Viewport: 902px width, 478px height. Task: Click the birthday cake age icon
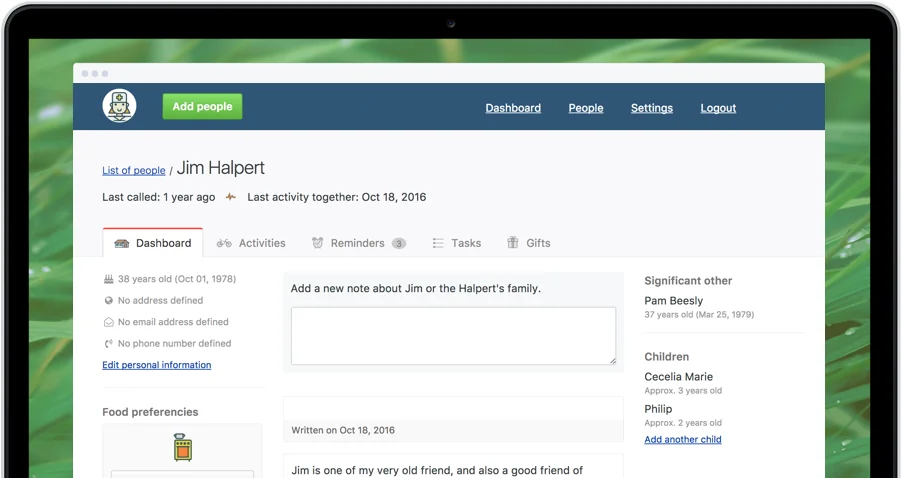tap(109, 279)
